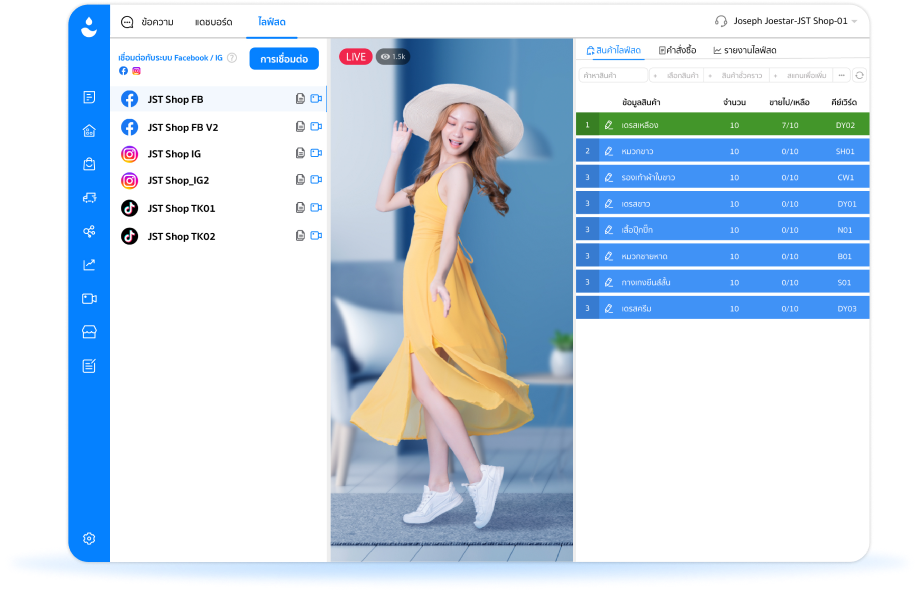Viewport: 919px width, 591px height.
Task: Edit the หมวกขาว product row pencil
Action: pos(608,151)
